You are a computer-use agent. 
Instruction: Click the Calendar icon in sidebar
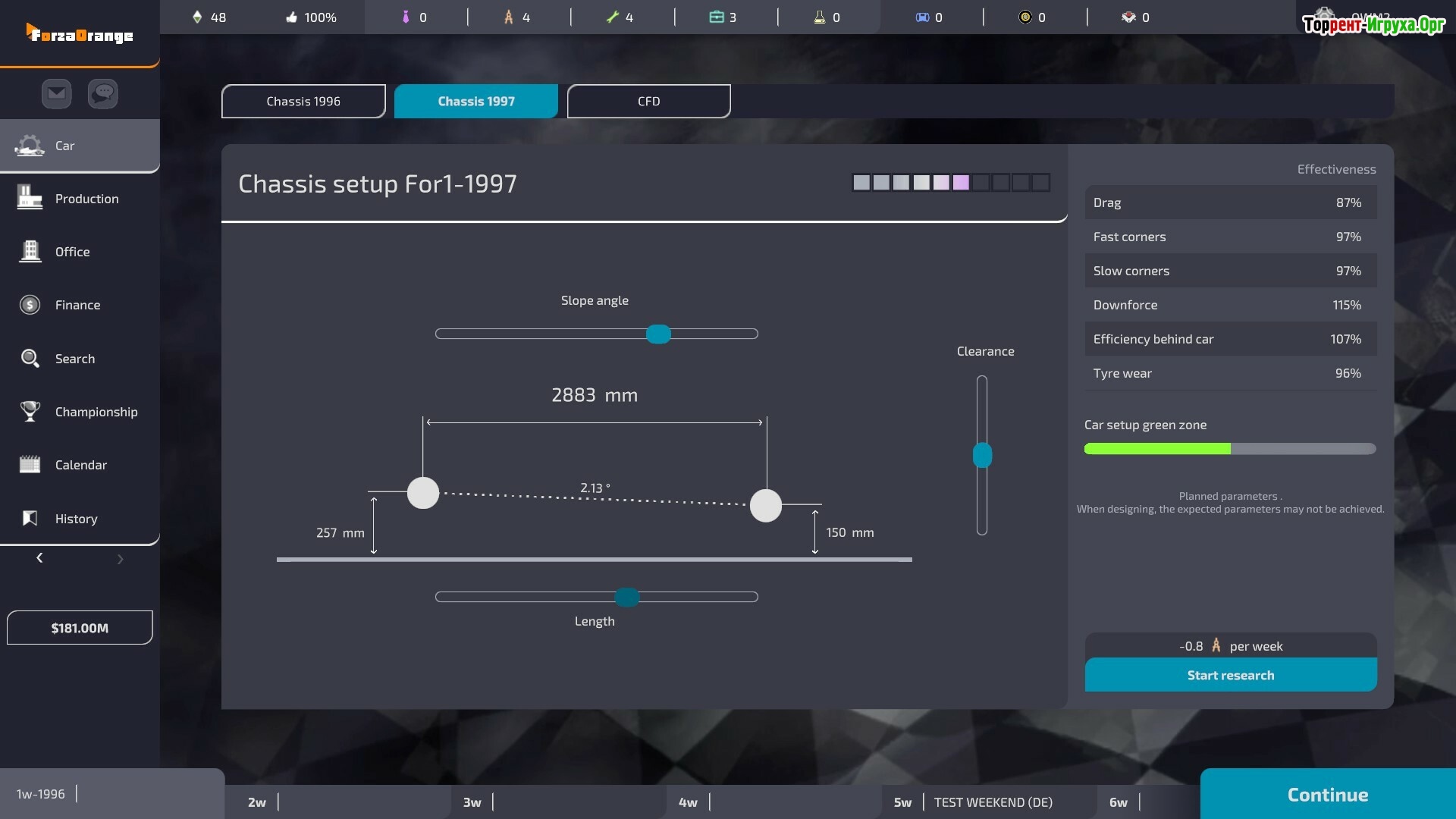[x=30, y=464]
